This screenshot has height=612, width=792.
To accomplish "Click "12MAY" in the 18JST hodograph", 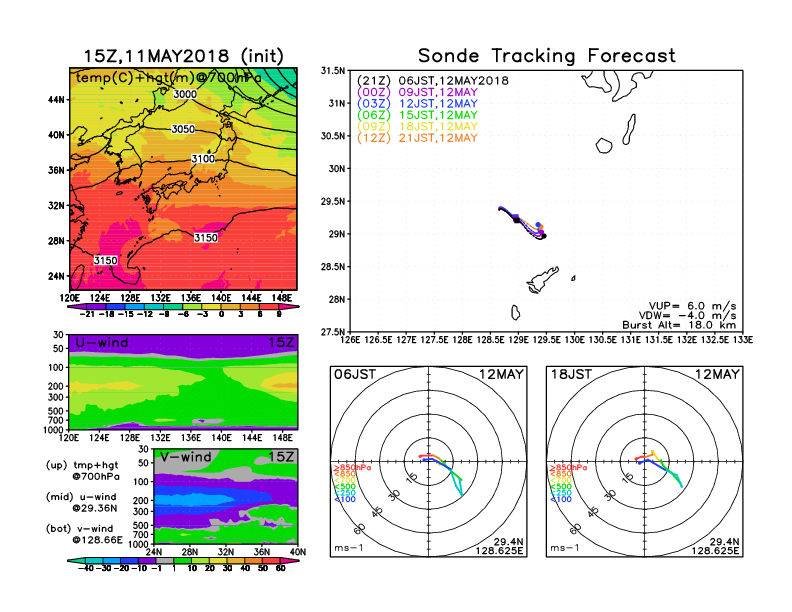I will pyautogui.click(x=717, y=375).
